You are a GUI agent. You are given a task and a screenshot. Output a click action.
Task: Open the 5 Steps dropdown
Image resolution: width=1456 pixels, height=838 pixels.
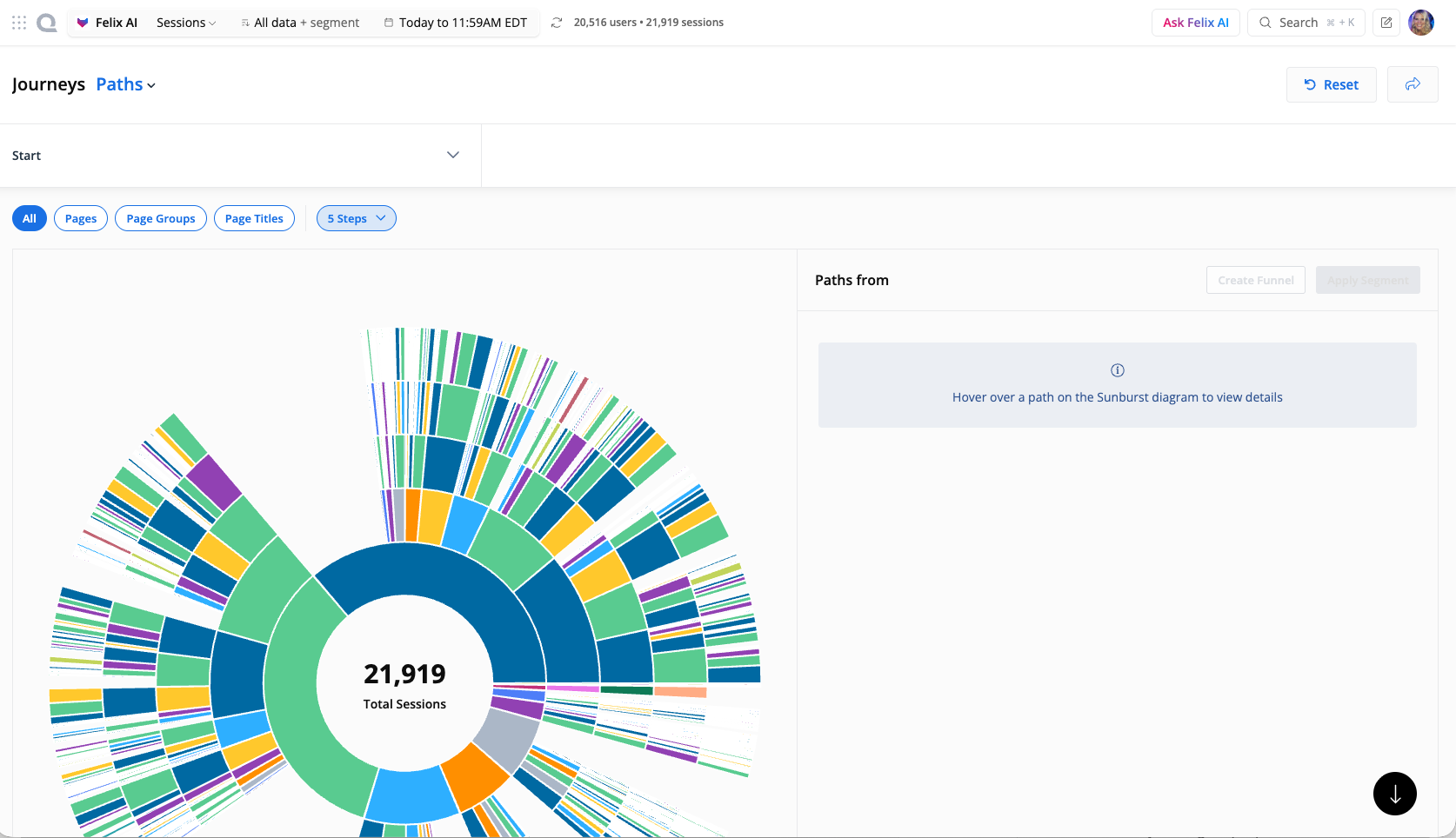357,218
